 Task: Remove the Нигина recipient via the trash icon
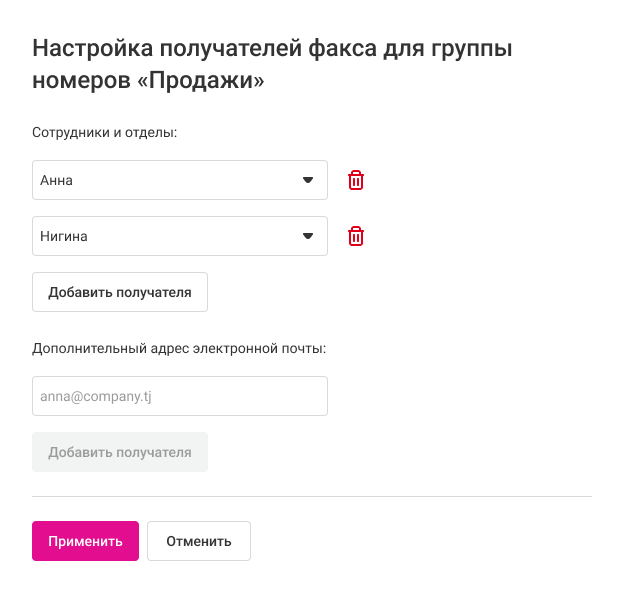tap(356, 236)
